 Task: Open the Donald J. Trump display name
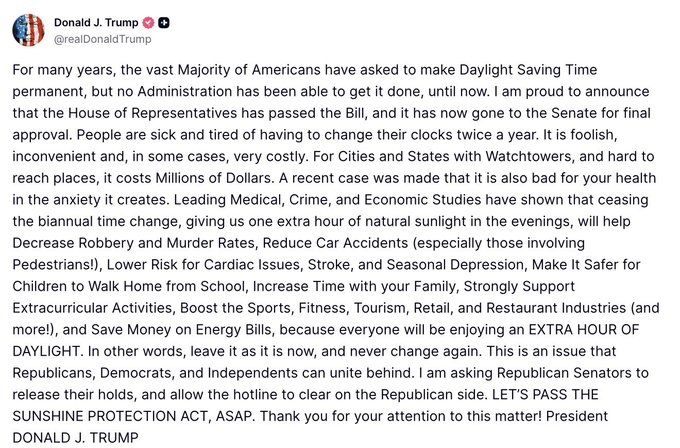click(x=96, y=22)
